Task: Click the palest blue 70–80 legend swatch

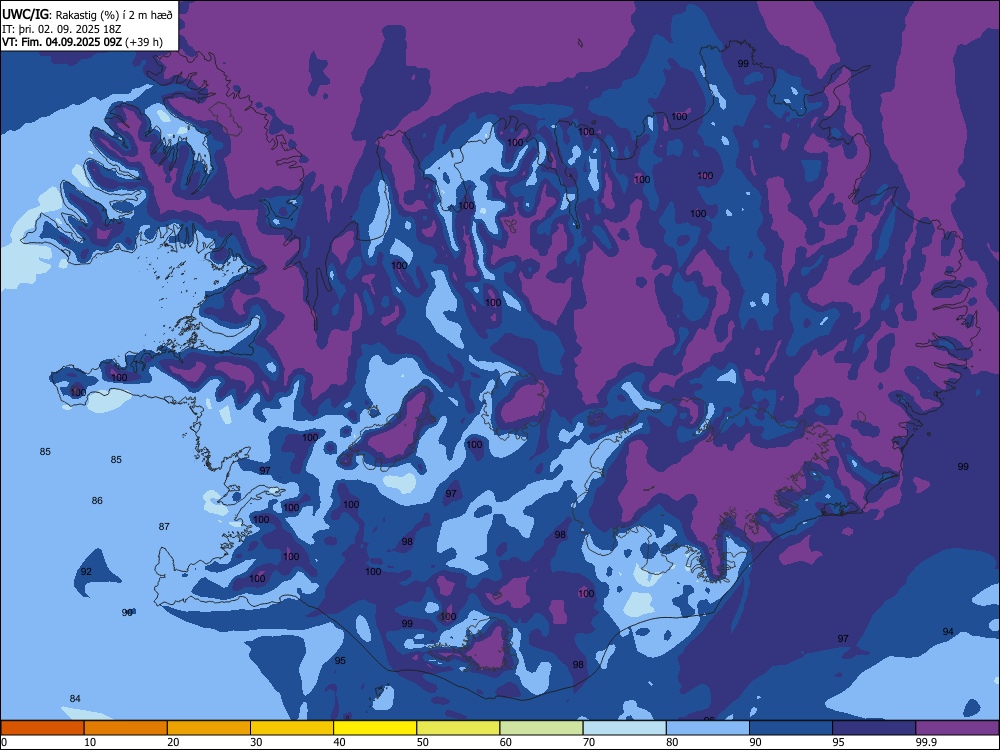Action: [x=625, y=728]
